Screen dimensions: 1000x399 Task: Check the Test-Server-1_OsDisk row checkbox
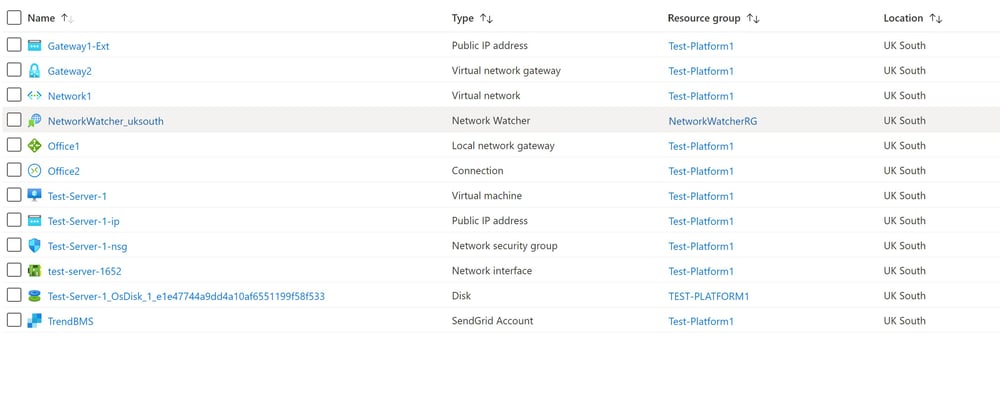tap(14, 295)
